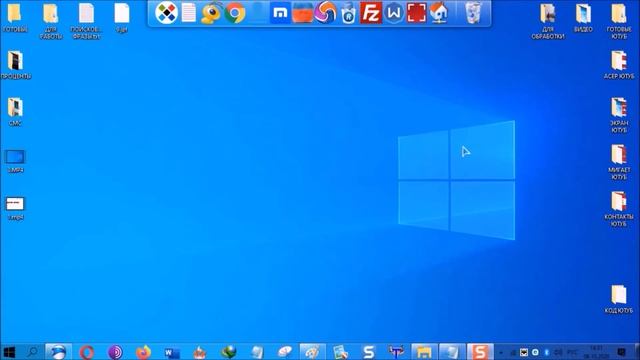The image size is (640, 360).
Task: Select the КОД ЮТУБ folder
Action: [619, 299]
